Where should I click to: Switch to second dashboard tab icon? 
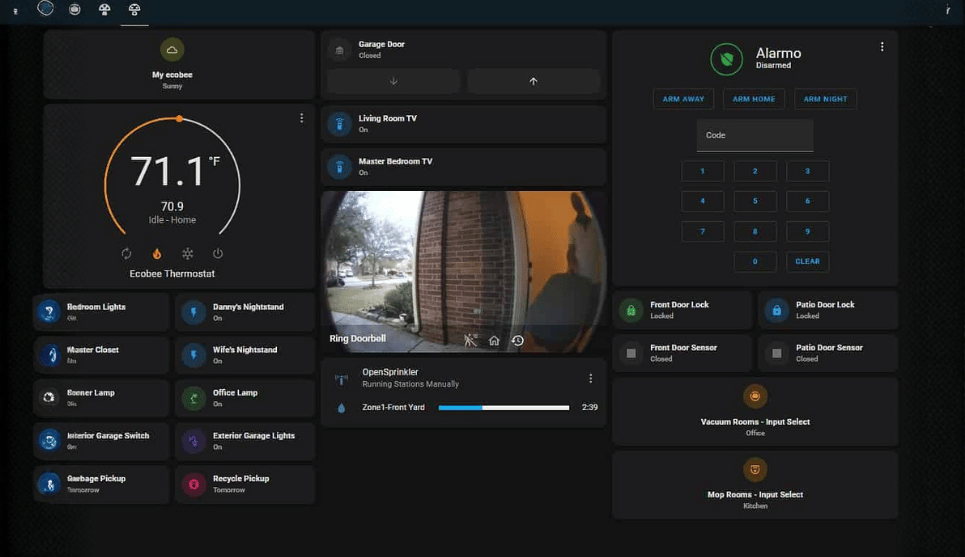[x=74, y=9]
